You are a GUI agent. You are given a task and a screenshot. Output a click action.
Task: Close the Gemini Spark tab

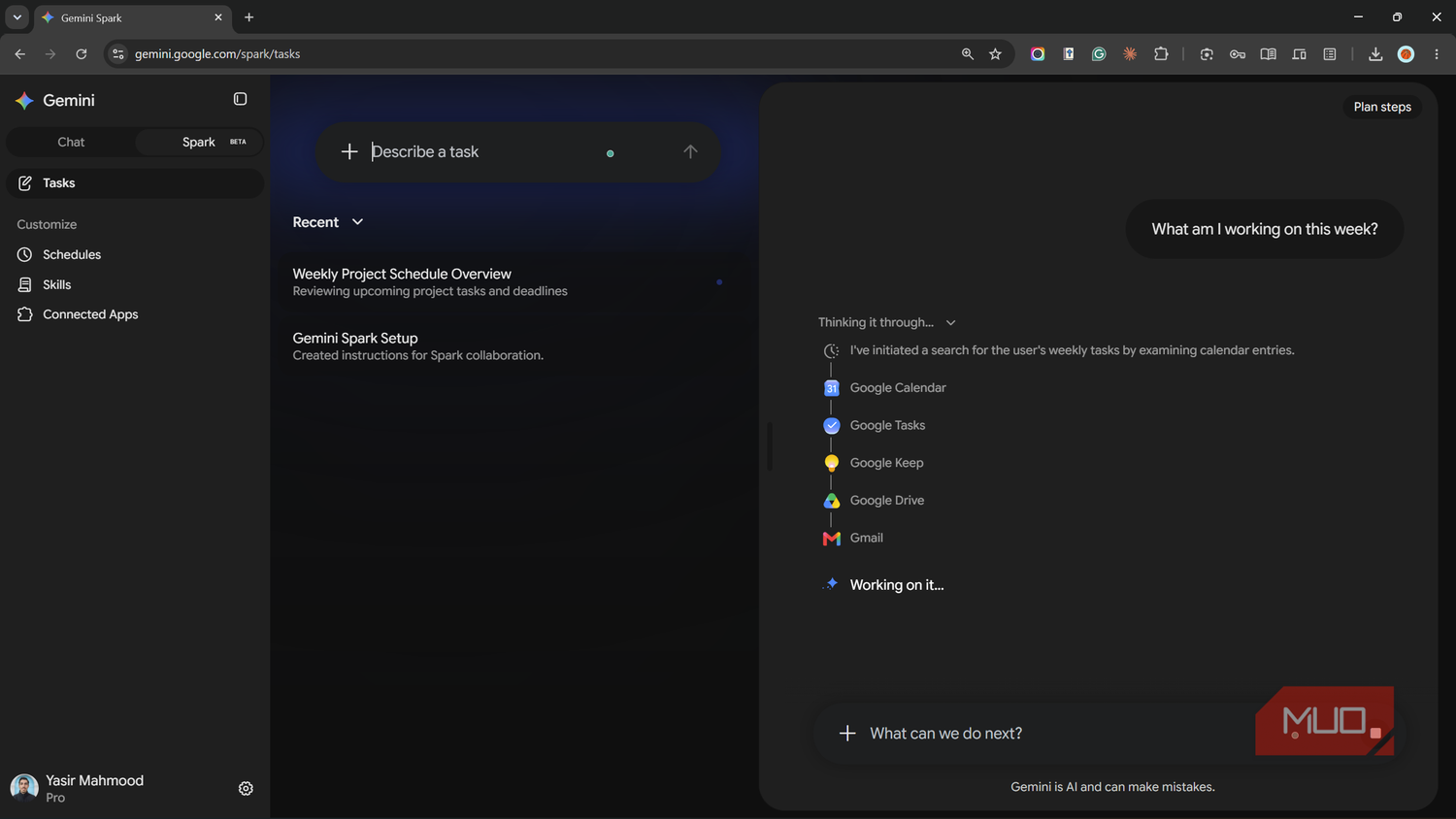tap(218, 17)
